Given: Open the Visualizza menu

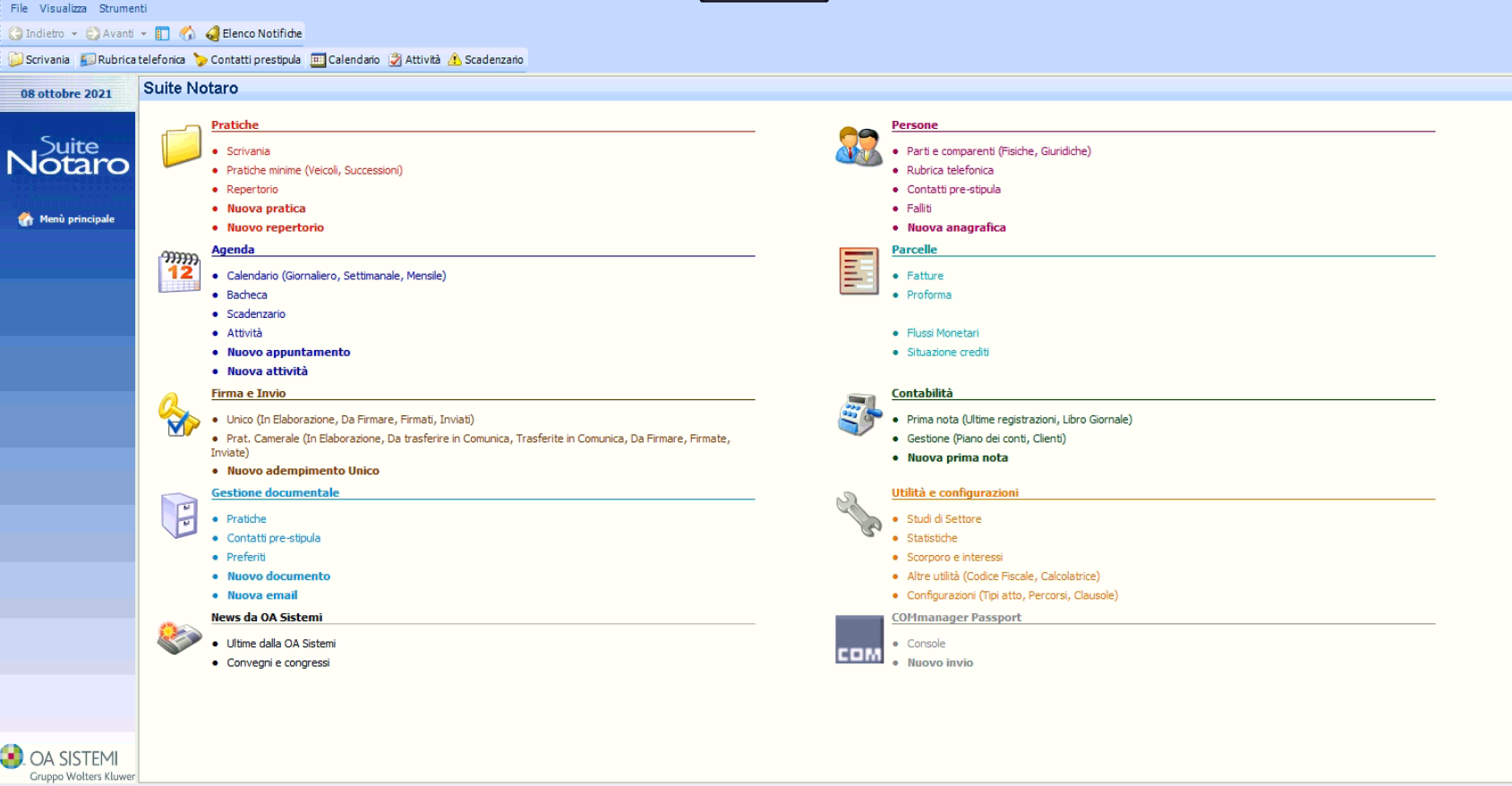Looking at the screenshot, I should pos(63,8).
